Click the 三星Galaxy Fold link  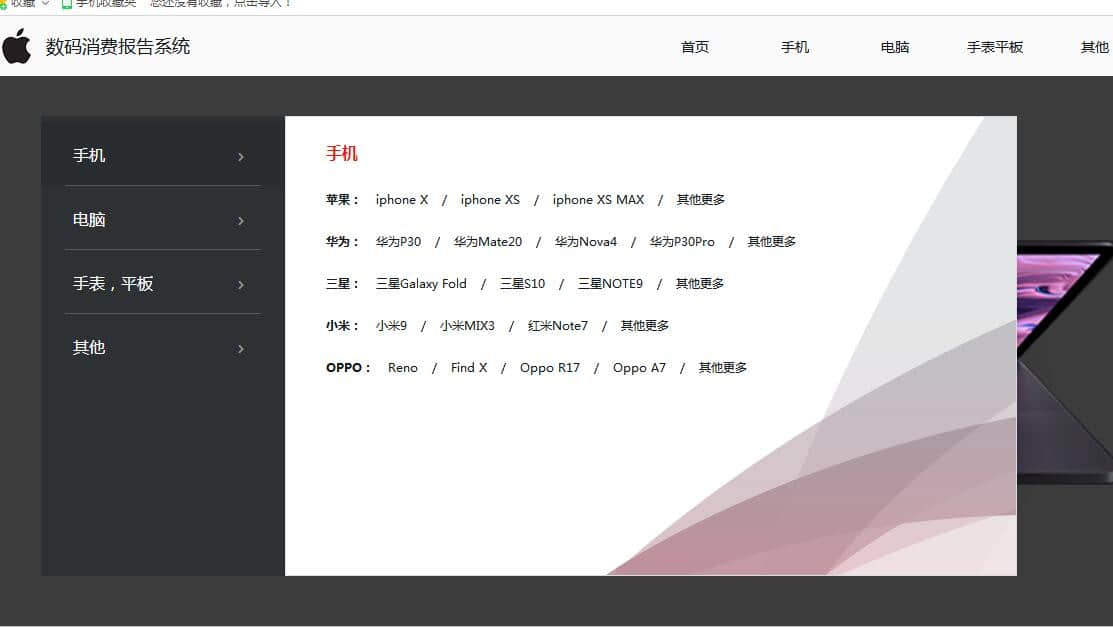421,284
